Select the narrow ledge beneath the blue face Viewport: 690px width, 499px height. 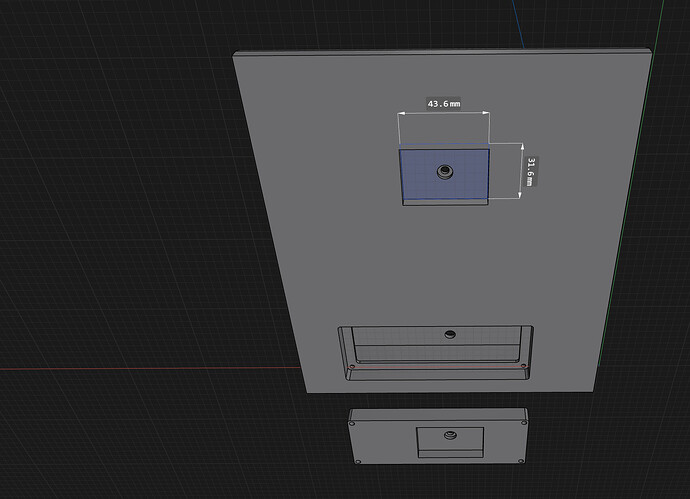click(446, 202)
